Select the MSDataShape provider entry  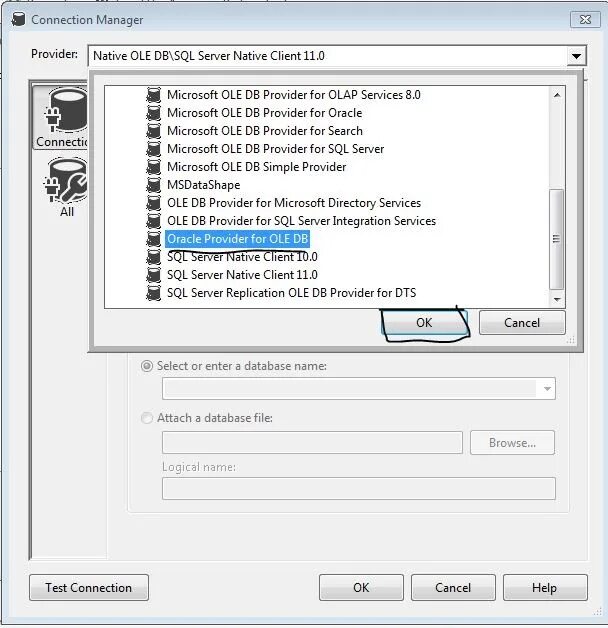(x=203, y=185)
